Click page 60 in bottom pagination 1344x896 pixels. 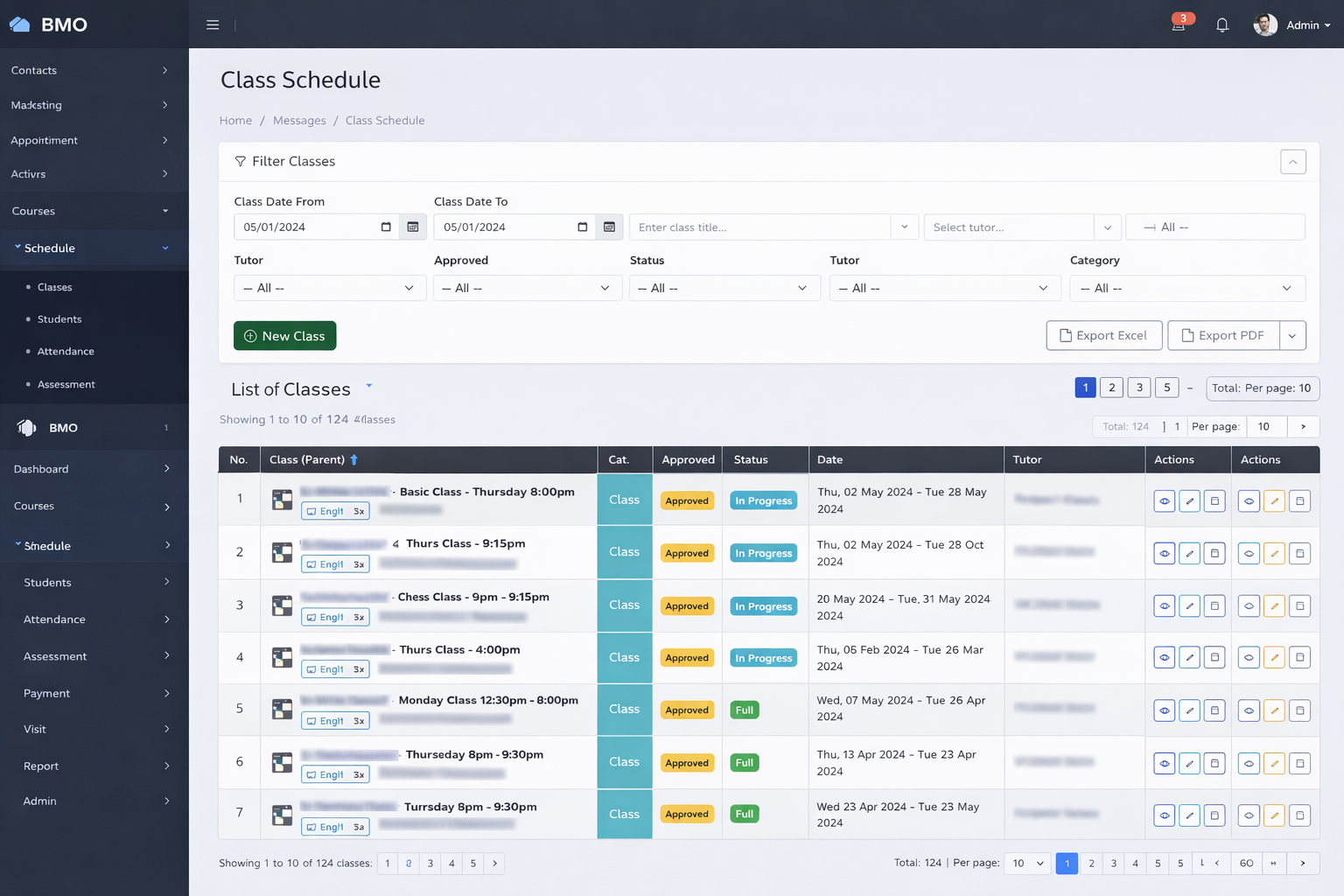1247,863
